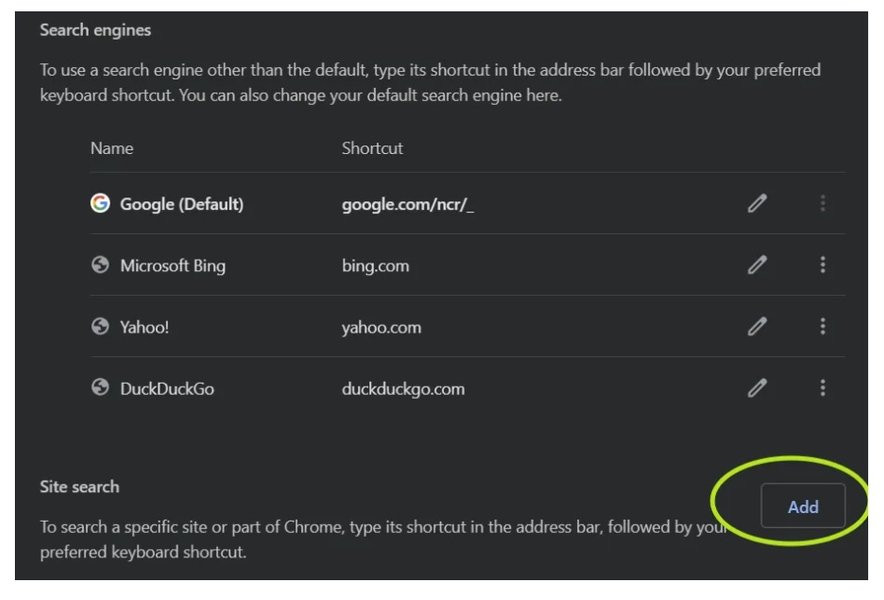Expand the three-dot menu for Yahoo!
Screen dimensions: 884x600
pos(822,327)
